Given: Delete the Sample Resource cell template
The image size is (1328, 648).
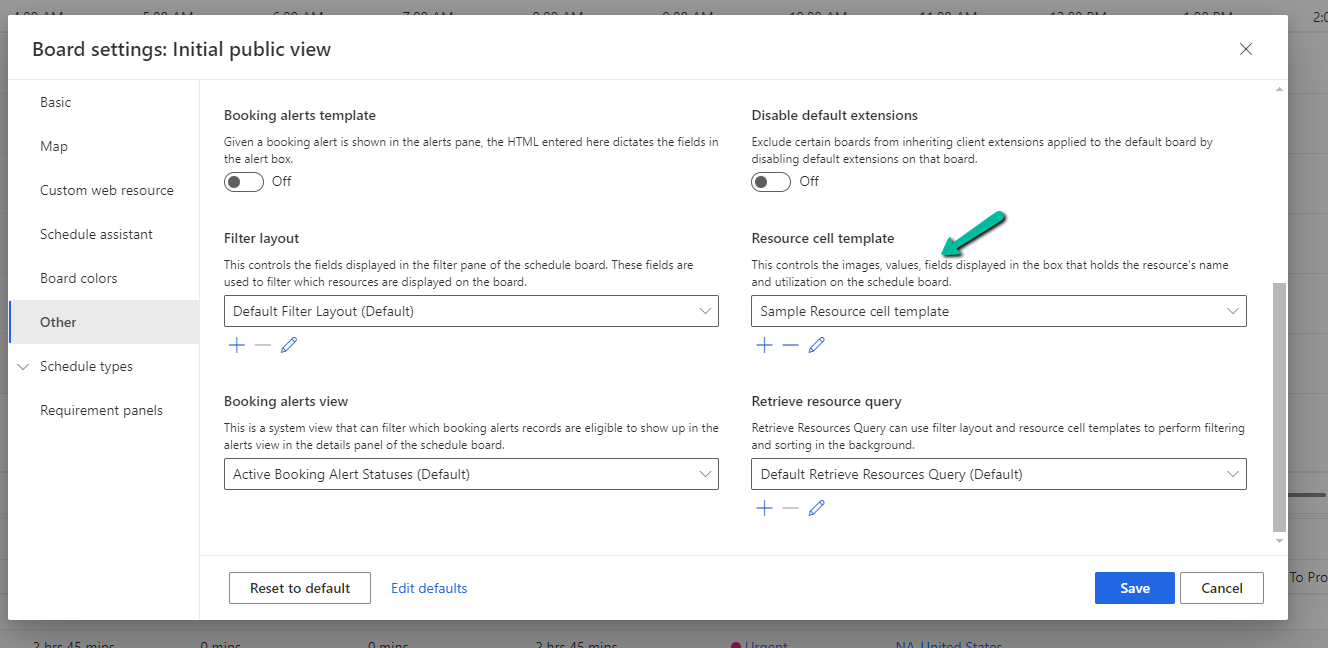Looking at the screenshot, I should coord(790,345).
